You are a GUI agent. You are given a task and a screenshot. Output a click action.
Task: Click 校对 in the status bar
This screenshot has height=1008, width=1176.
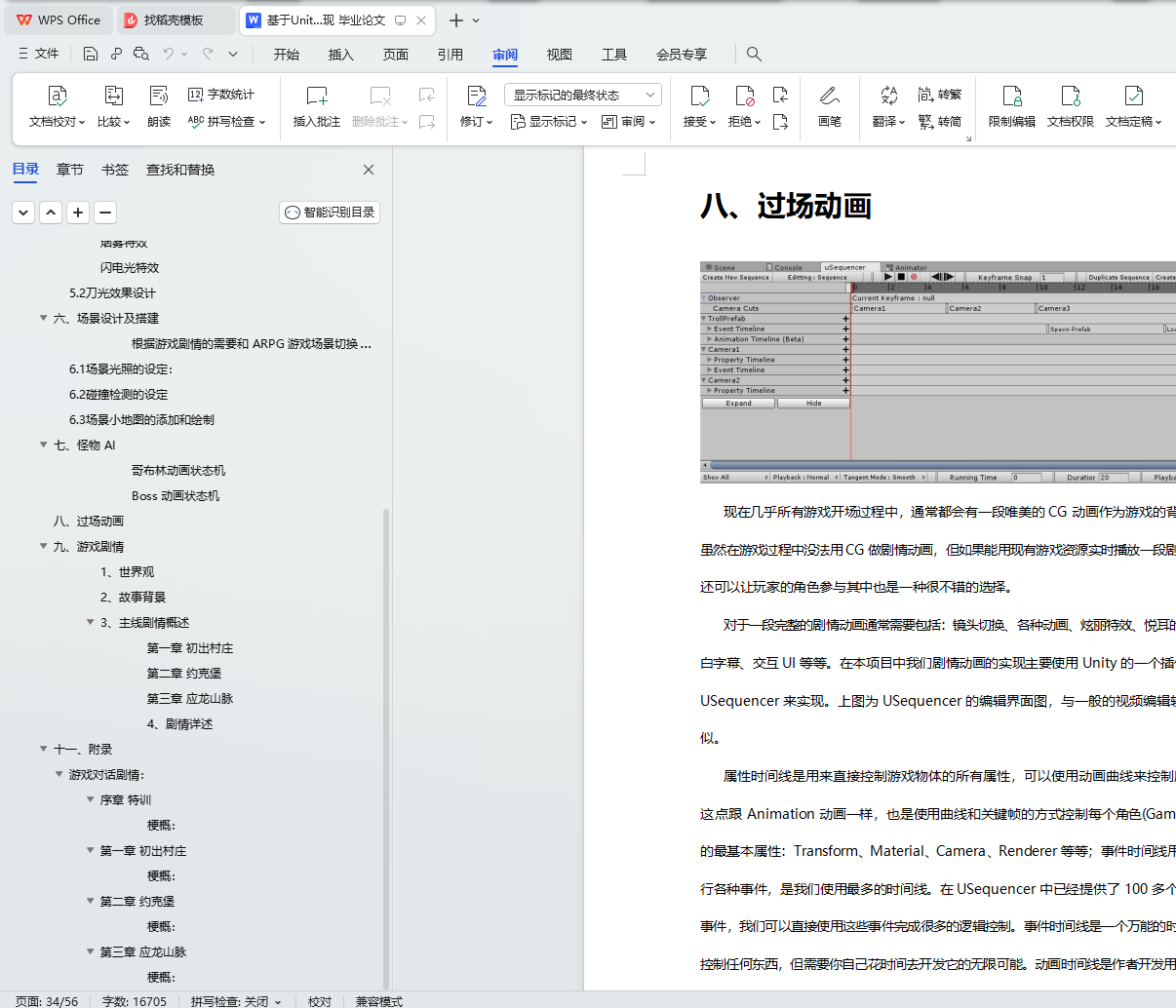(320, 1001)
